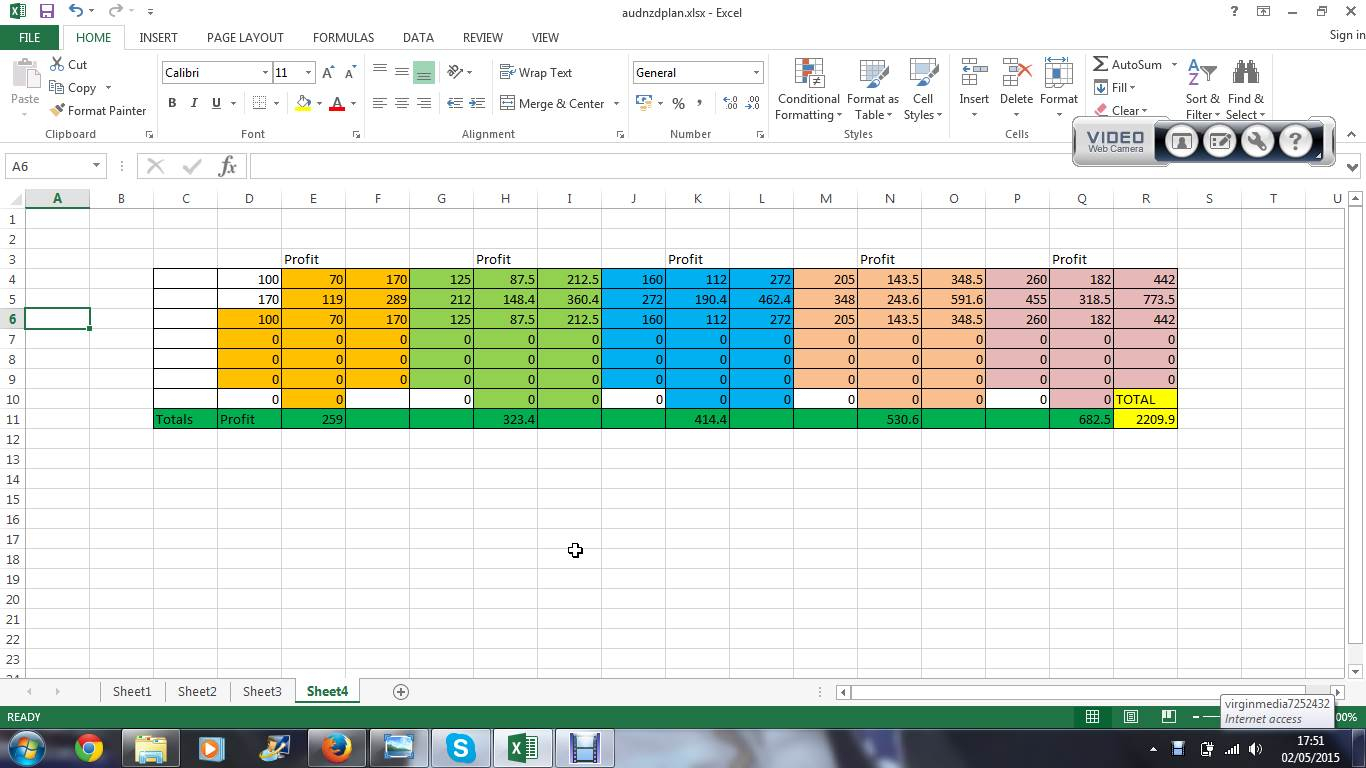Toggle Bold formatting

click(172, 103)
